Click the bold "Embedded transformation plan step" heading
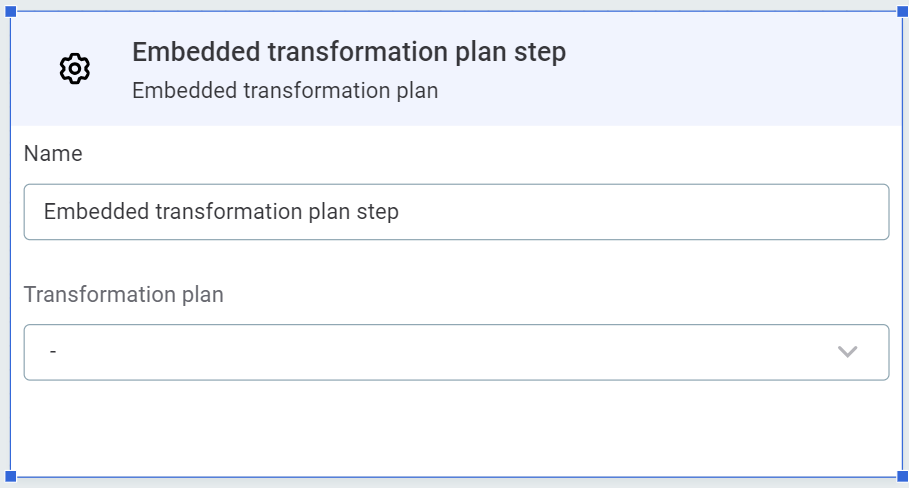Image resolution: width=909 pixels, height=488 pixels. point(349,52)
